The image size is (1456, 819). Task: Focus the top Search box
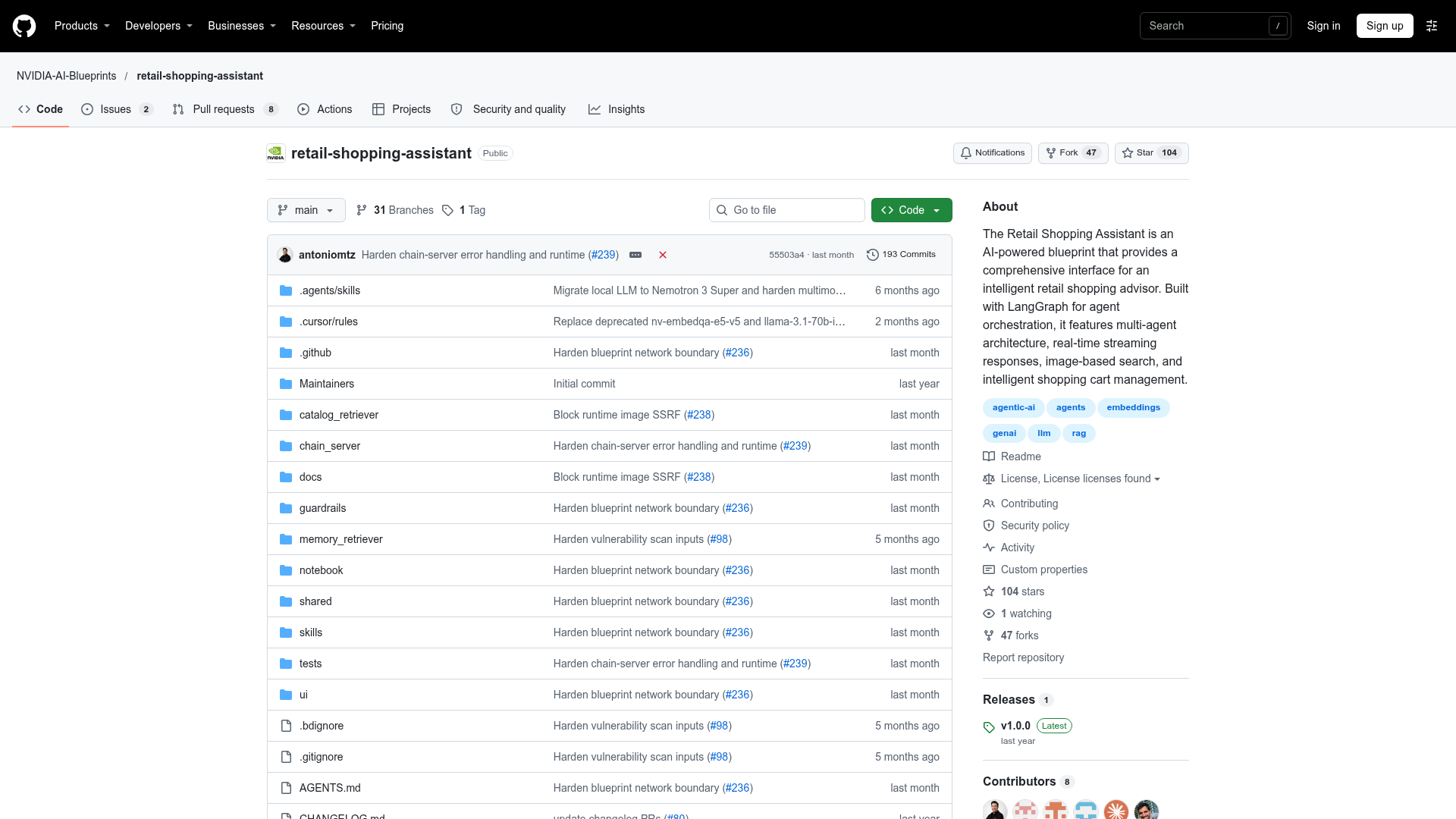click(1215, 26)
